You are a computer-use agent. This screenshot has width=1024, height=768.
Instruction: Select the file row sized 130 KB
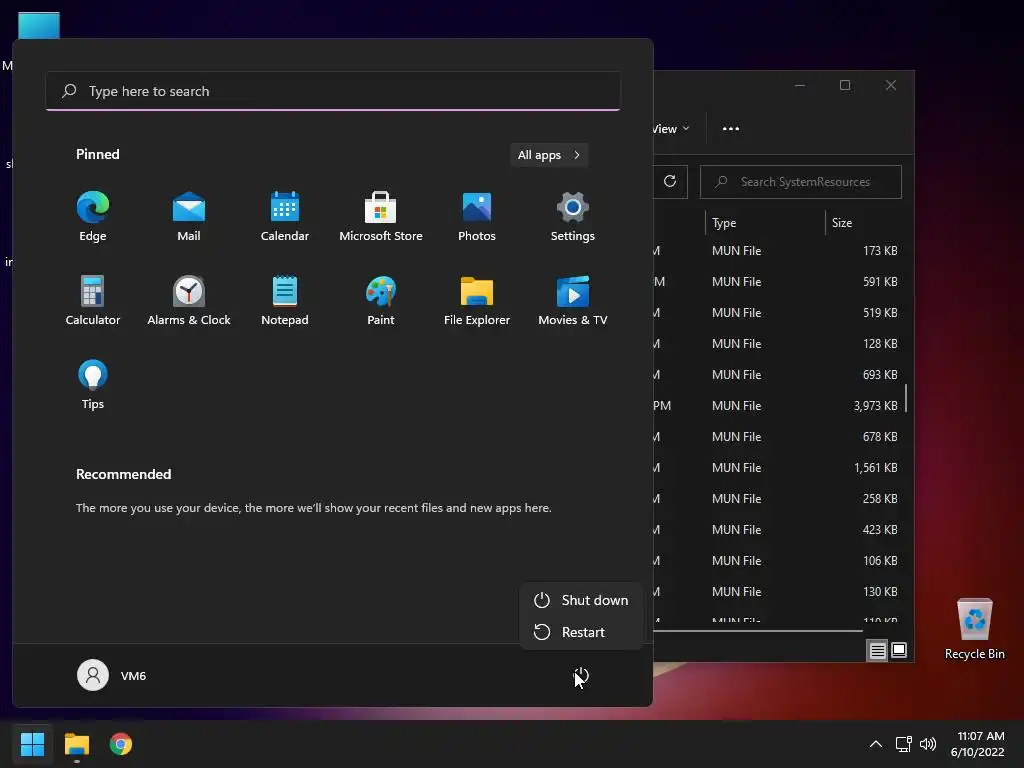[778, 592]
